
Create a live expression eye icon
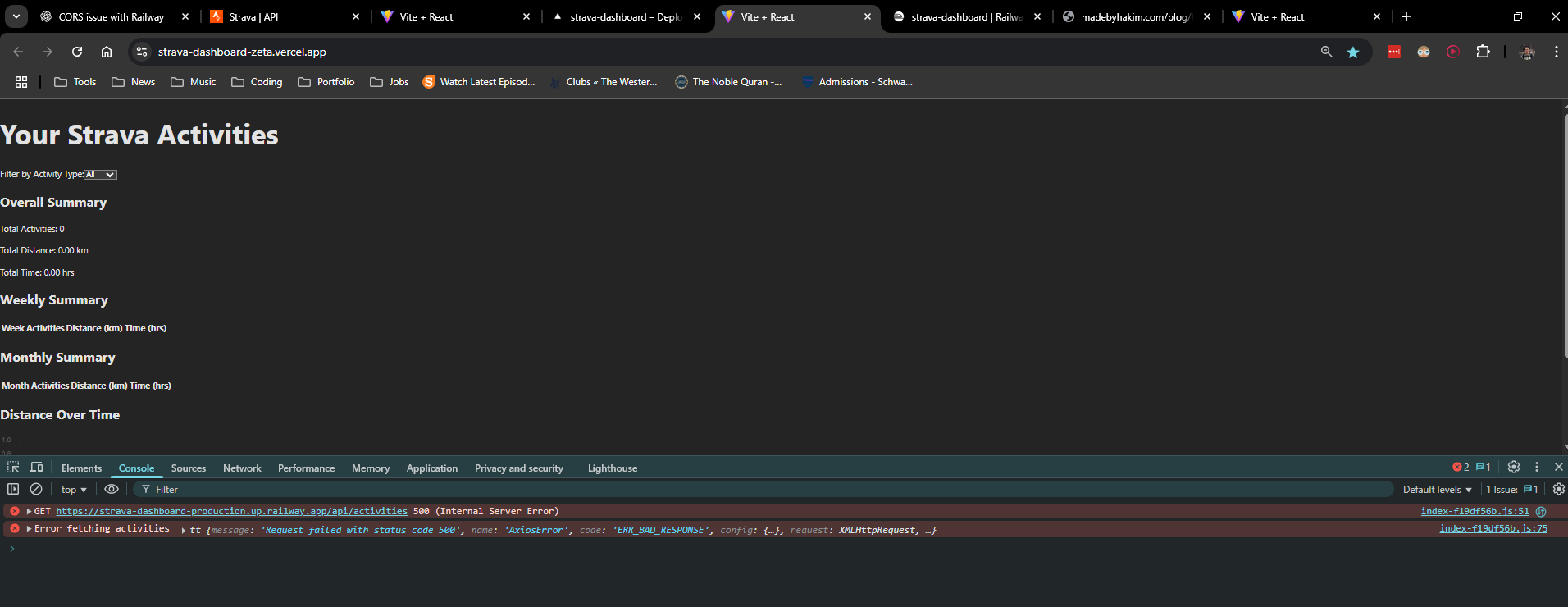(112, 489)
